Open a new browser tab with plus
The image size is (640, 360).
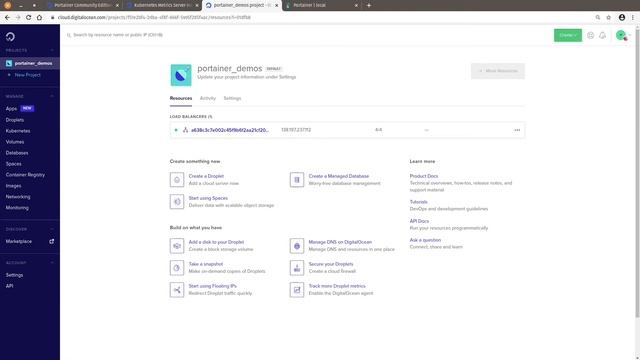coord(369,5)
